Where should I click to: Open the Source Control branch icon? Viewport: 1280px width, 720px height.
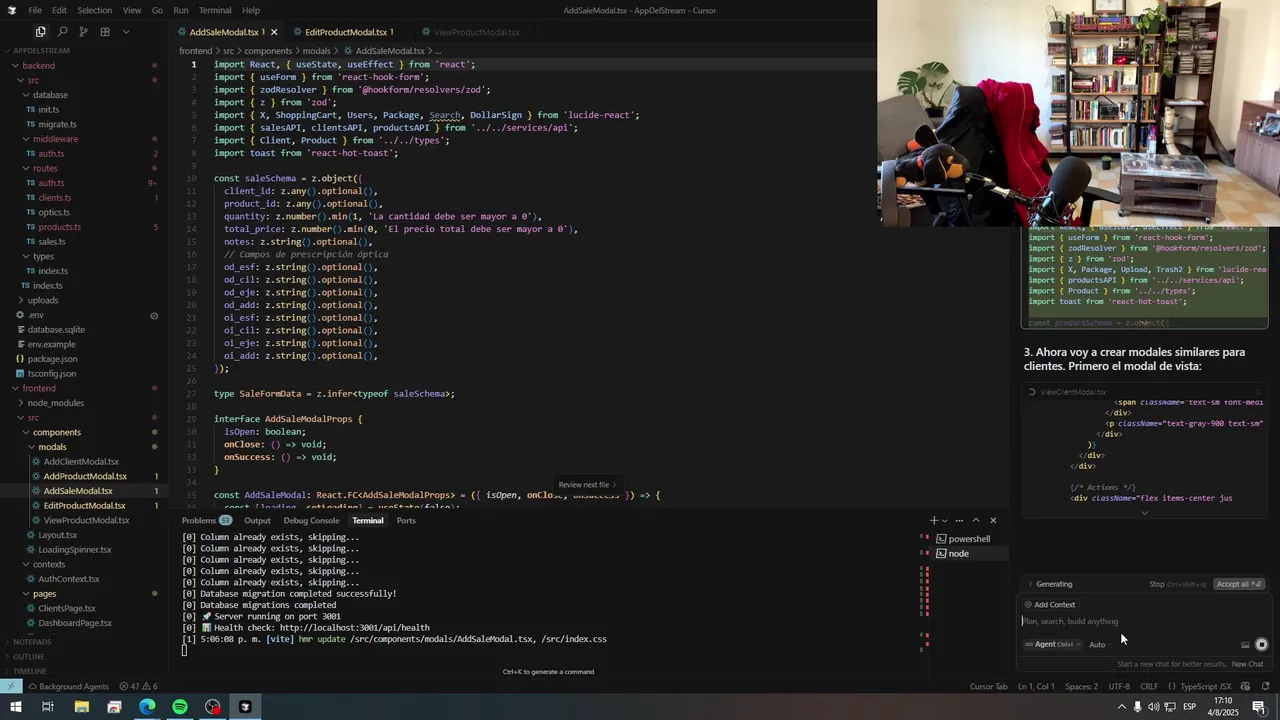[x=83, y=32]
